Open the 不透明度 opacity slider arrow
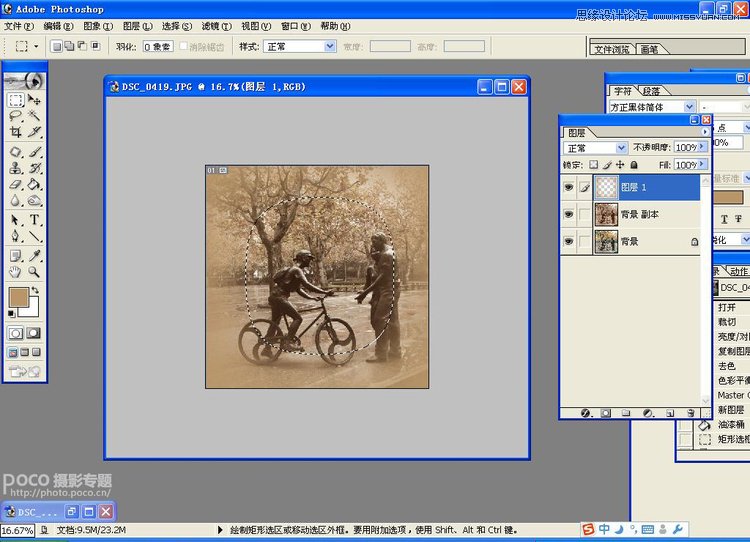The image size is (750, 542). click(702, 147)
